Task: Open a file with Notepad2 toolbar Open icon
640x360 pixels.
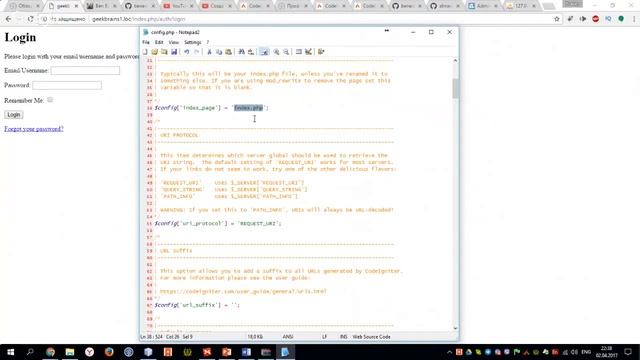Action: [x=154, y=52]
